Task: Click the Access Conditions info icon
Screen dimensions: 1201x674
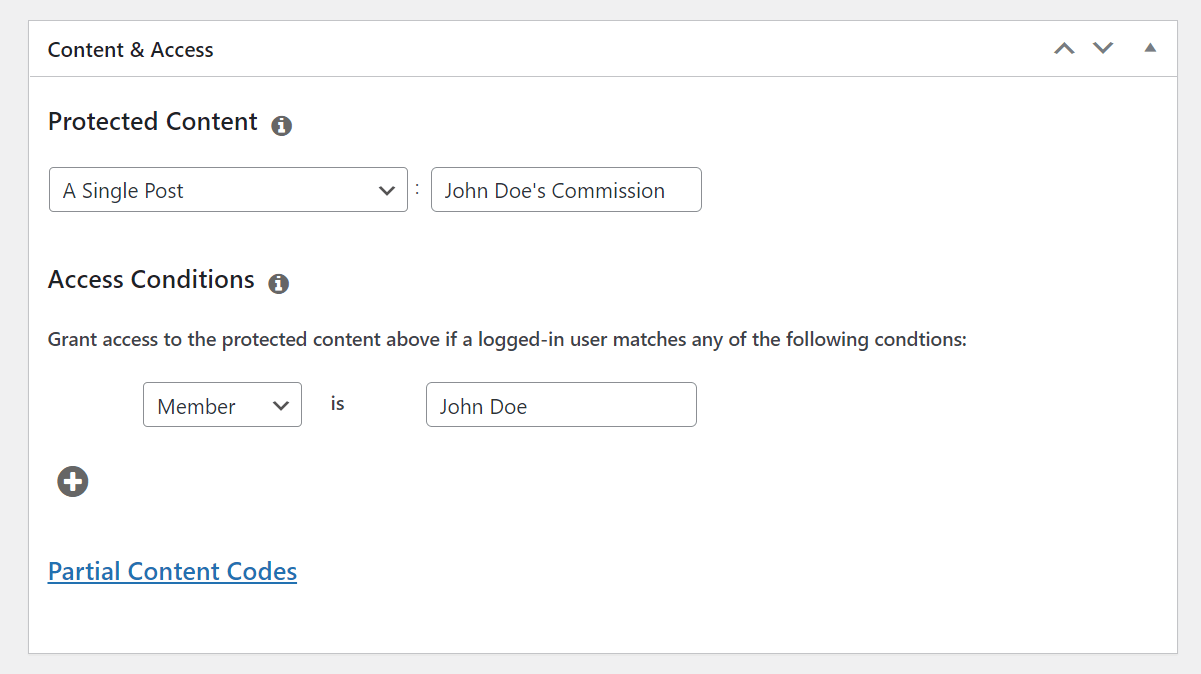Action: [279, 284]
